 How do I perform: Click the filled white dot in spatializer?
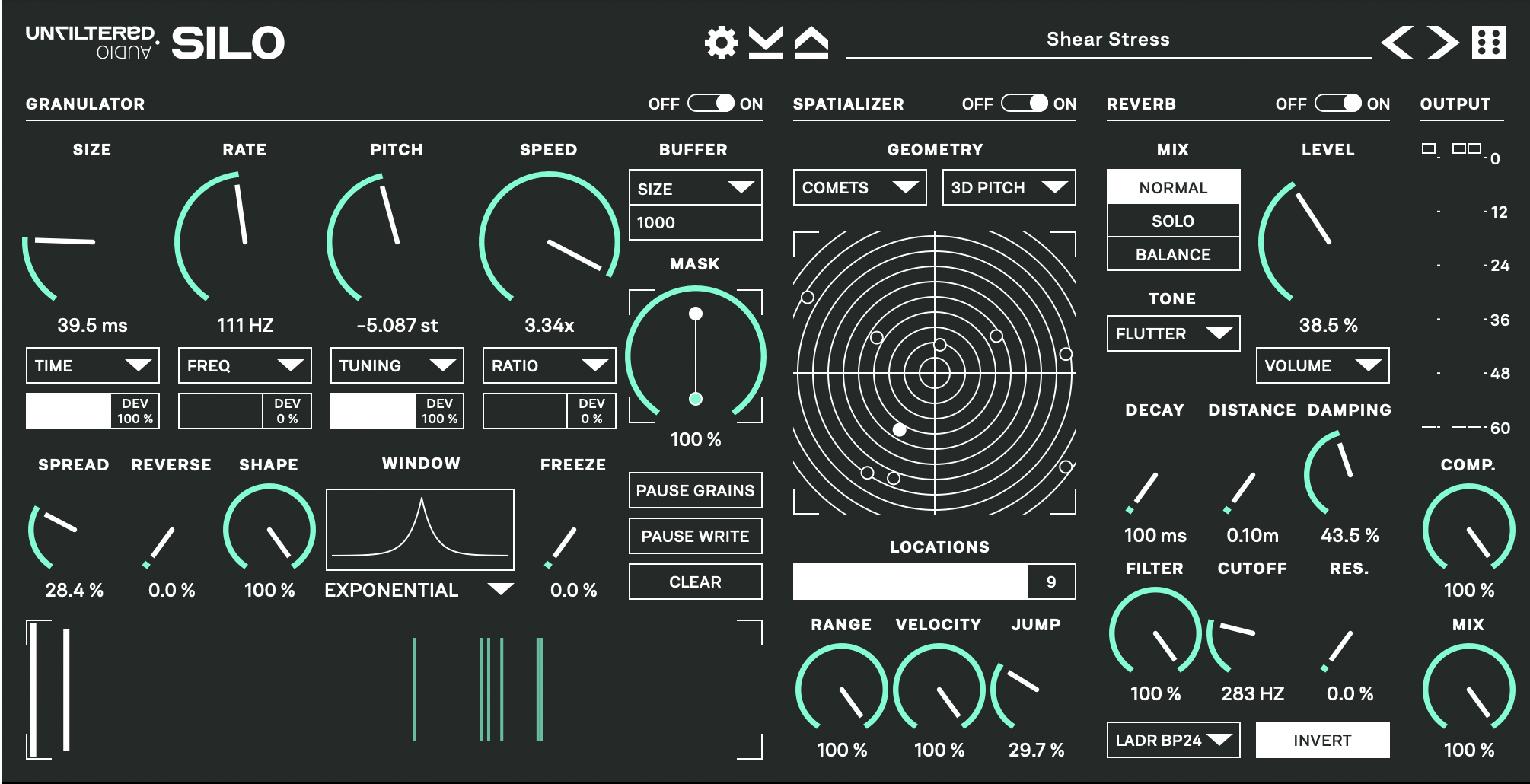click(x=899, y=430)
